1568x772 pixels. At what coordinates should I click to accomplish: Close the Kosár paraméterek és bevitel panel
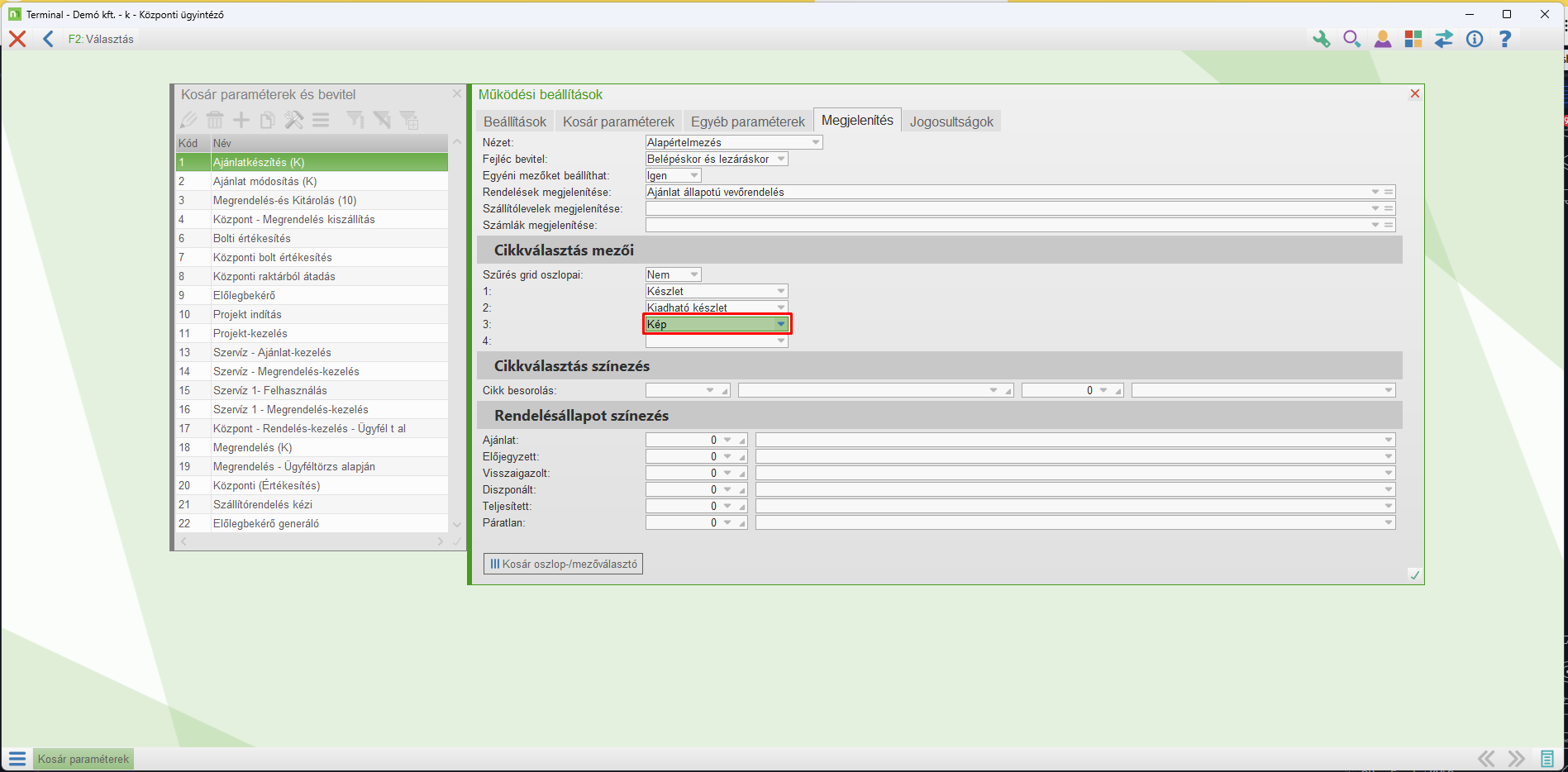click(x=457, y=93)
